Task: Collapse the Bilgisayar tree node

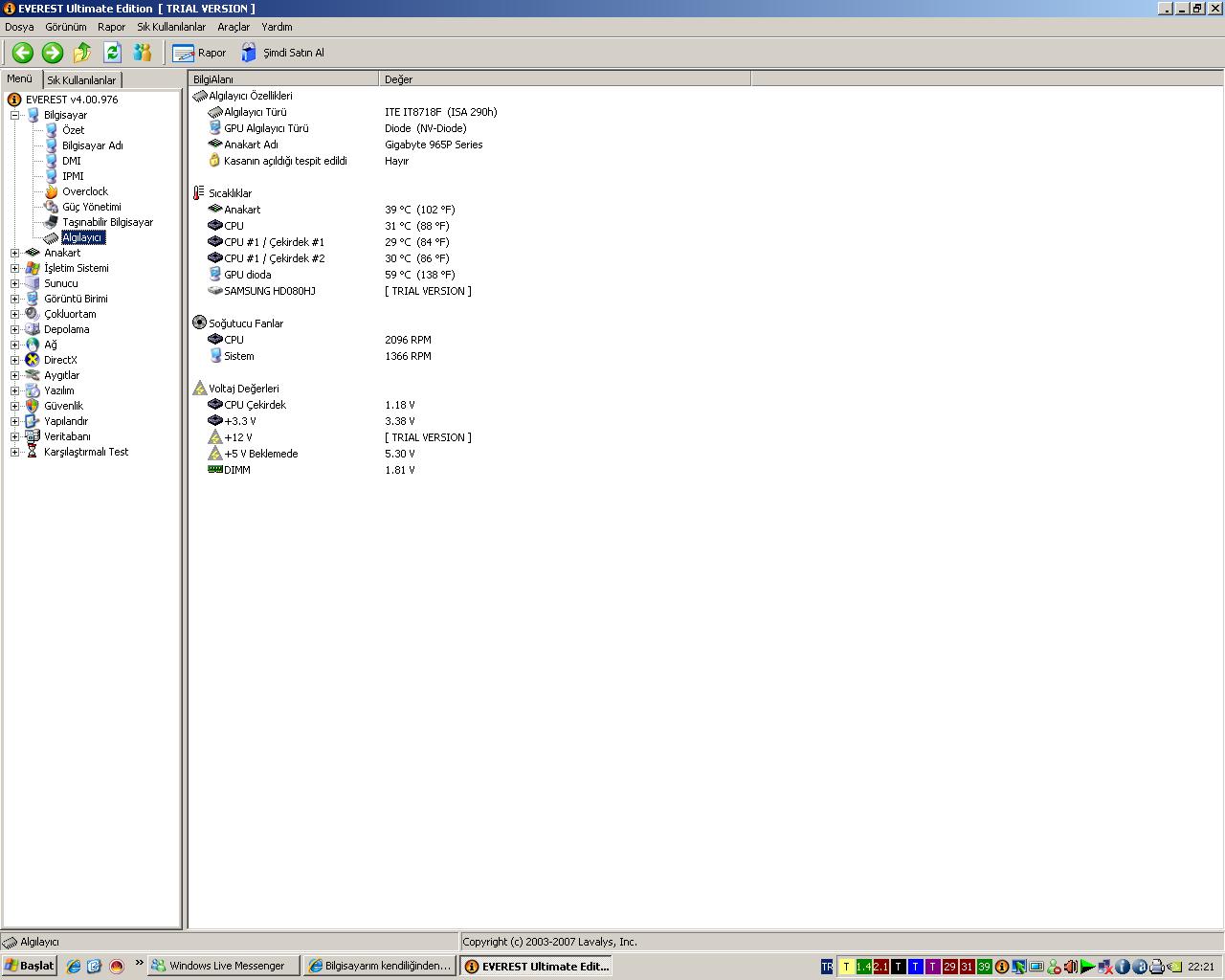Action: (x=14, y=115)
